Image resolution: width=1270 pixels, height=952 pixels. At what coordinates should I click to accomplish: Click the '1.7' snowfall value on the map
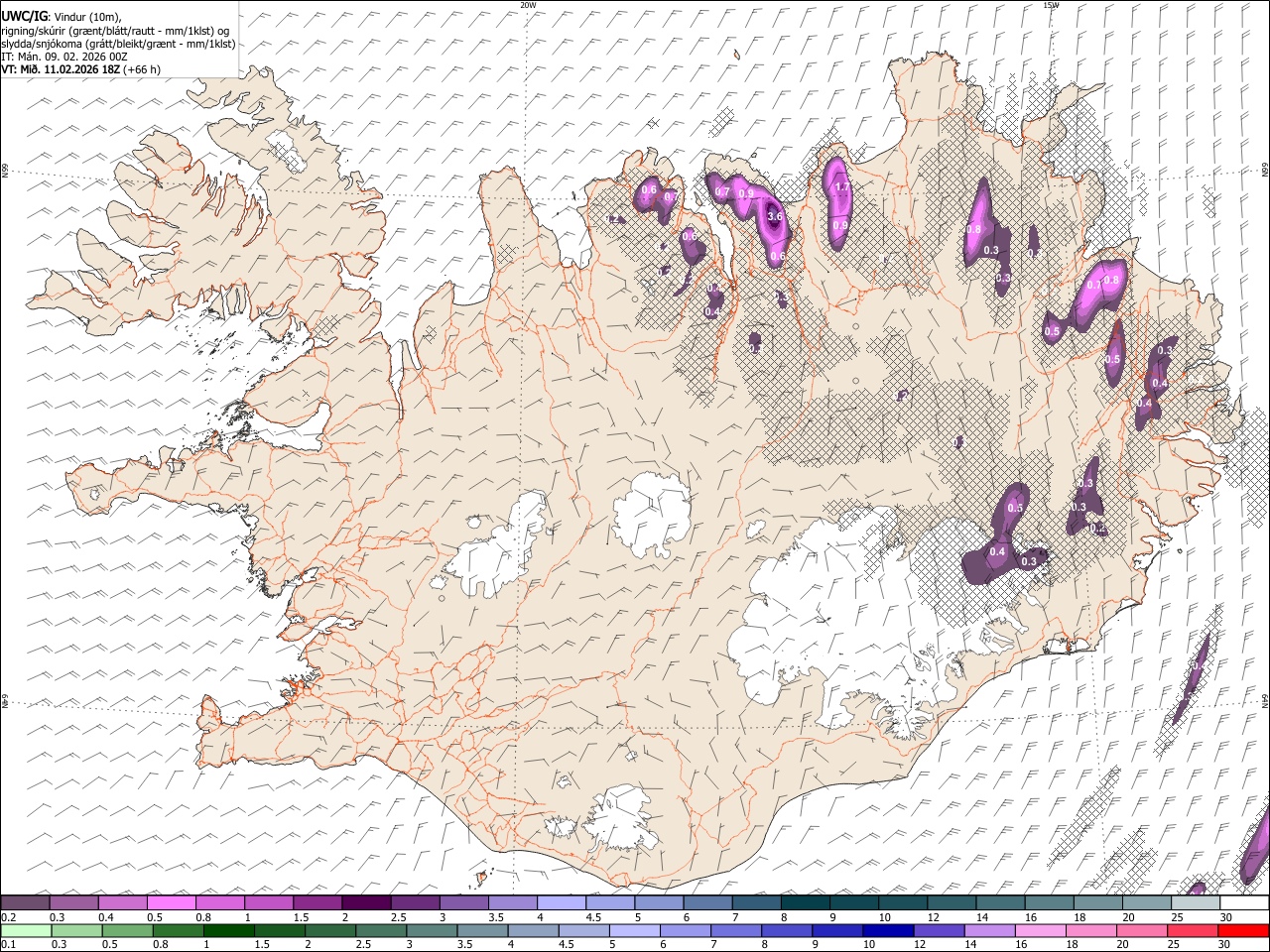(842, 186)
